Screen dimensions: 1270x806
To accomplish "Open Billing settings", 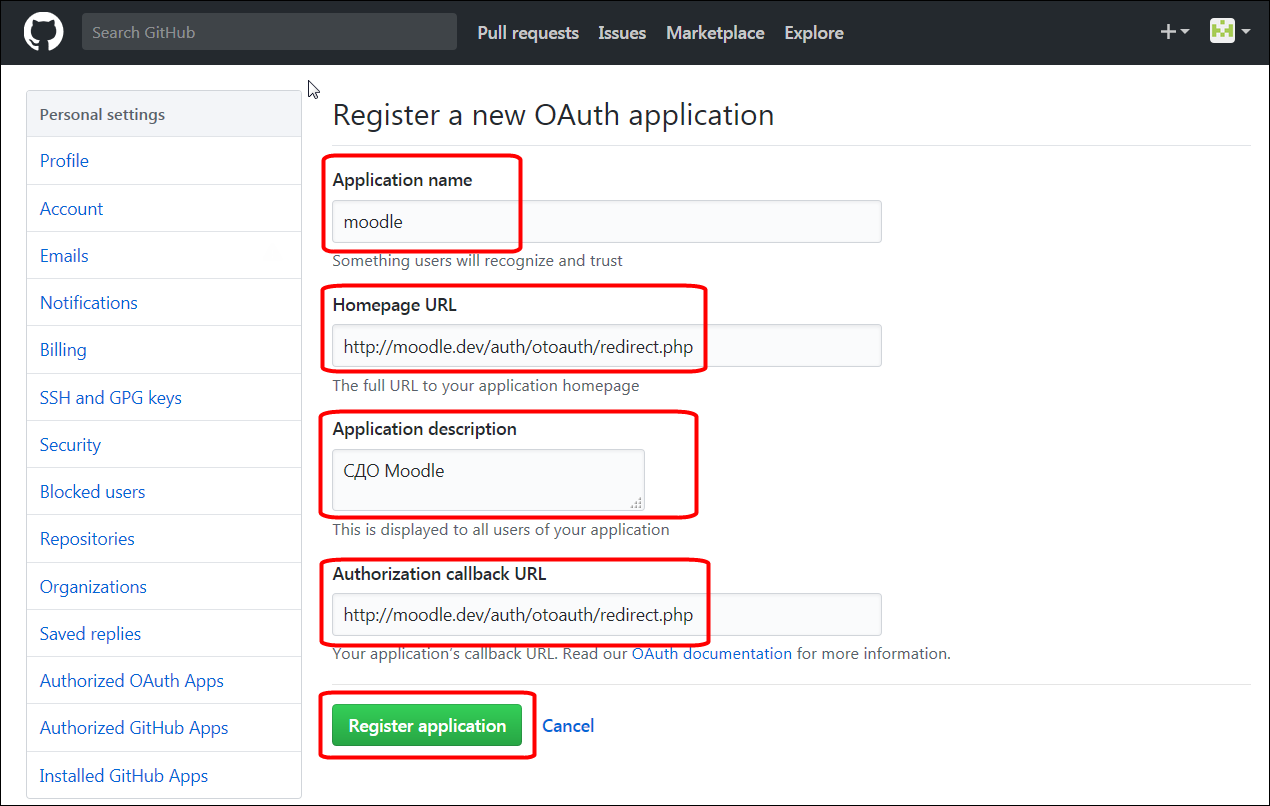I will [x=164, y=350].
